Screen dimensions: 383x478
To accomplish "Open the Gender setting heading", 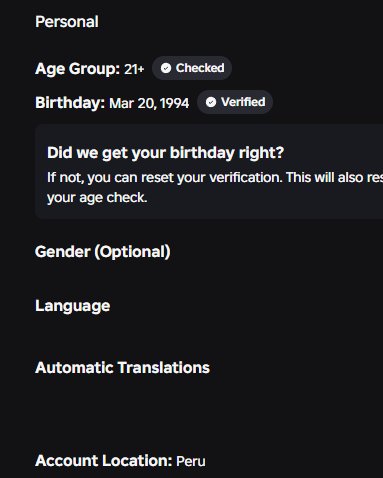I will (x=103, y=252).
